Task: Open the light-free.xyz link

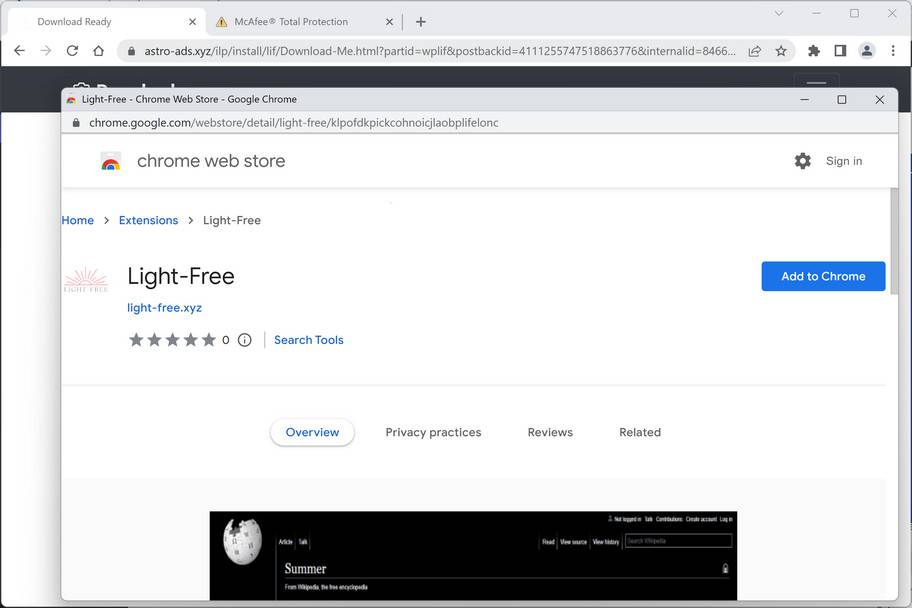Action: [164, 308]
